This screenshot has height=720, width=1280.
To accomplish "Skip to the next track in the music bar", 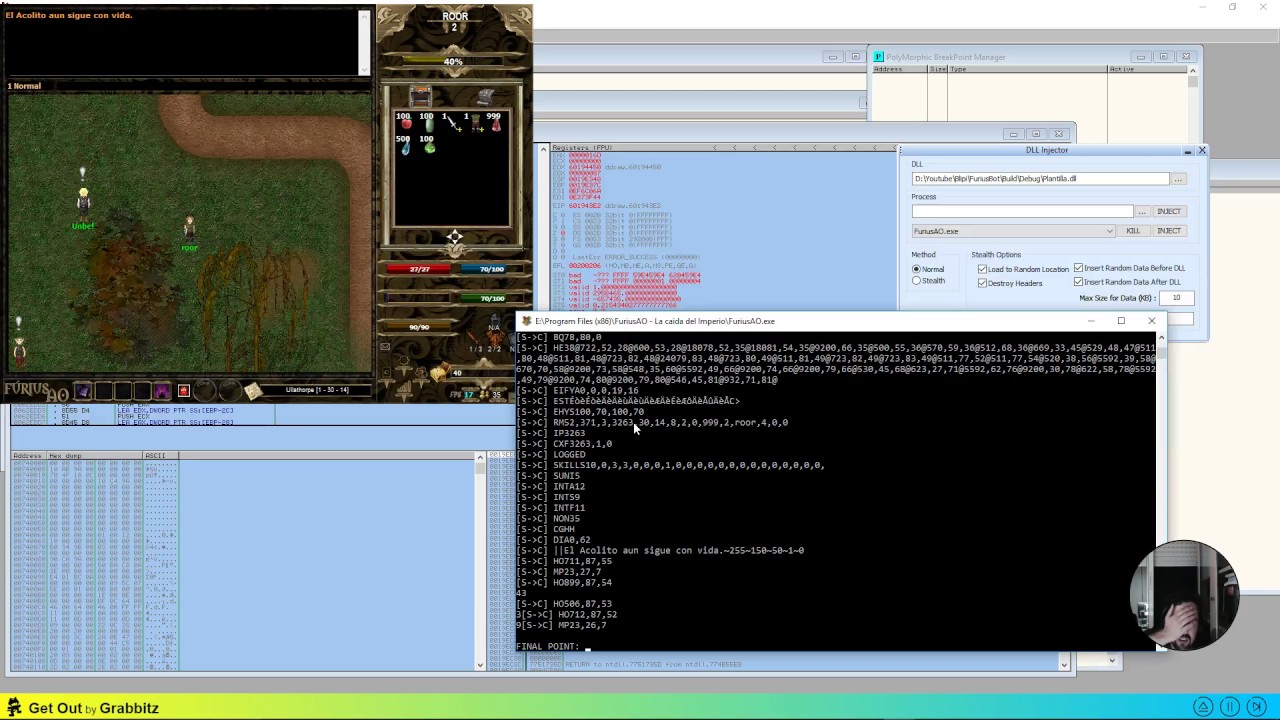I will (1257, 707).
